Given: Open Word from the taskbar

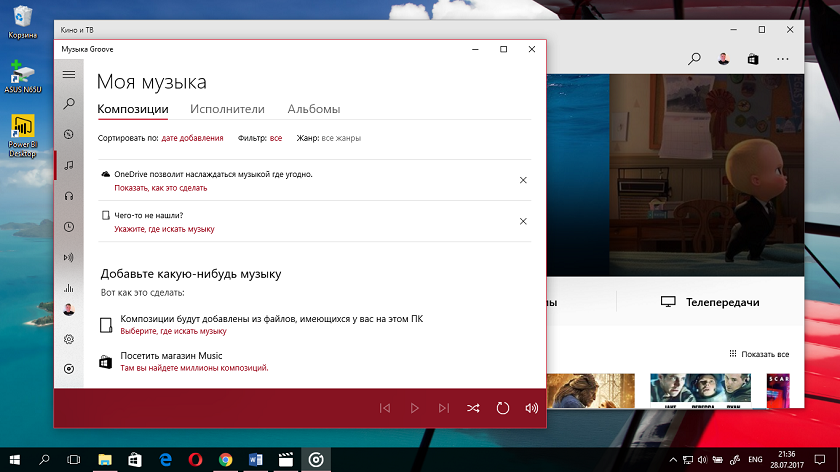Looking at the screenshot, I should click(x=256, y=460).
